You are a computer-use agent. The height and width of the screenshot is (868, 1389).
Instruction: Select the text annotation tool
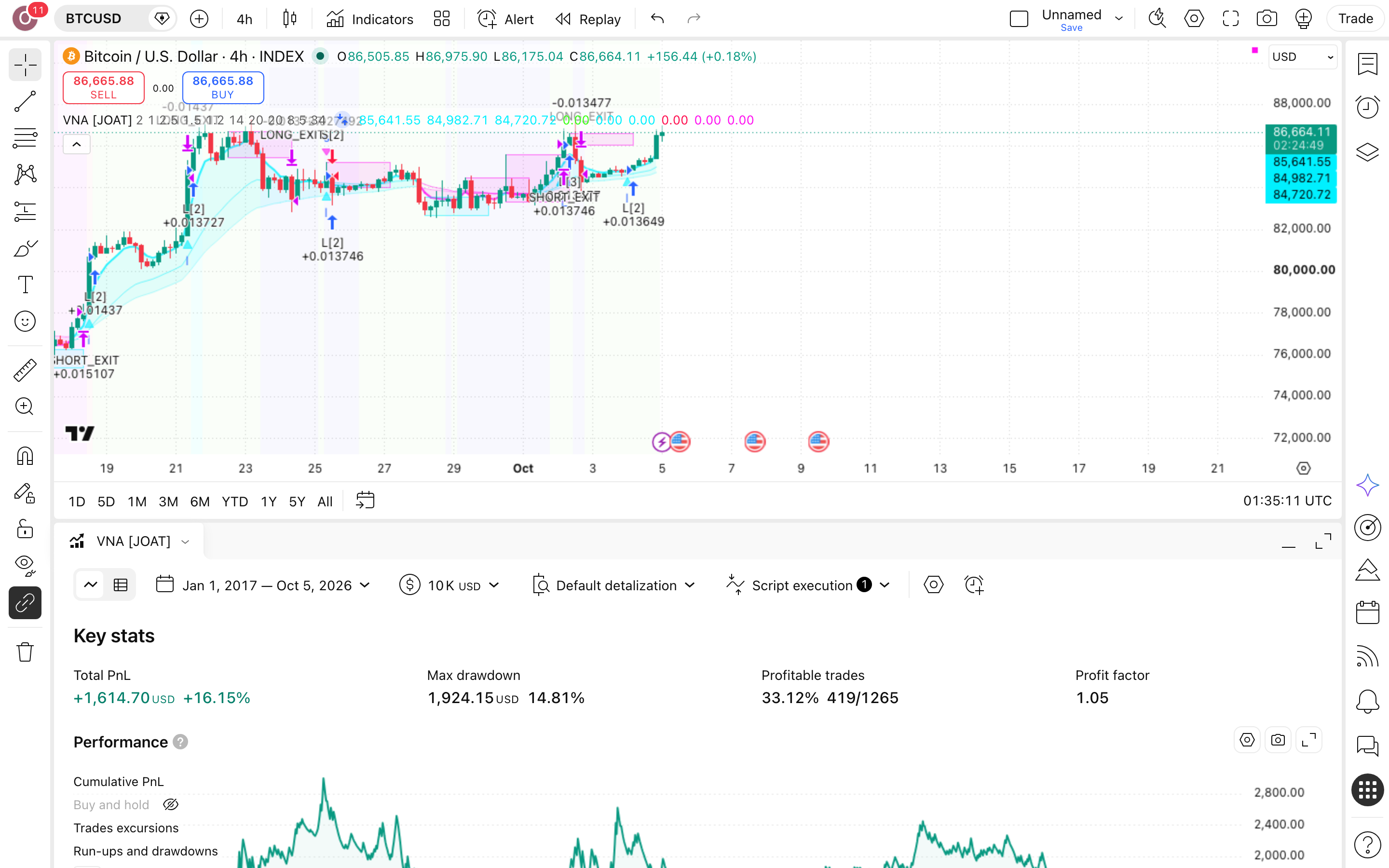coord(25,285)
